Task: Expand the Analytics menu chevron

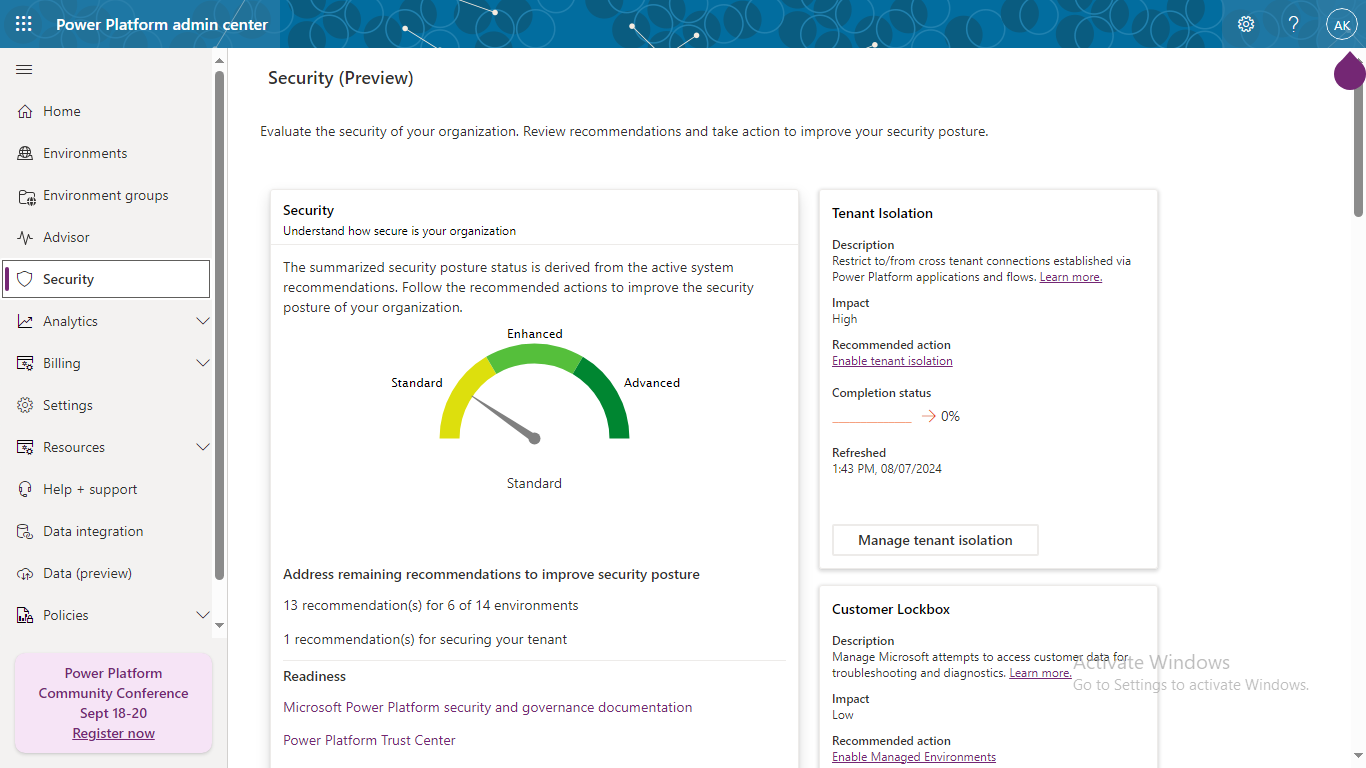Action: tap(203, 321)
